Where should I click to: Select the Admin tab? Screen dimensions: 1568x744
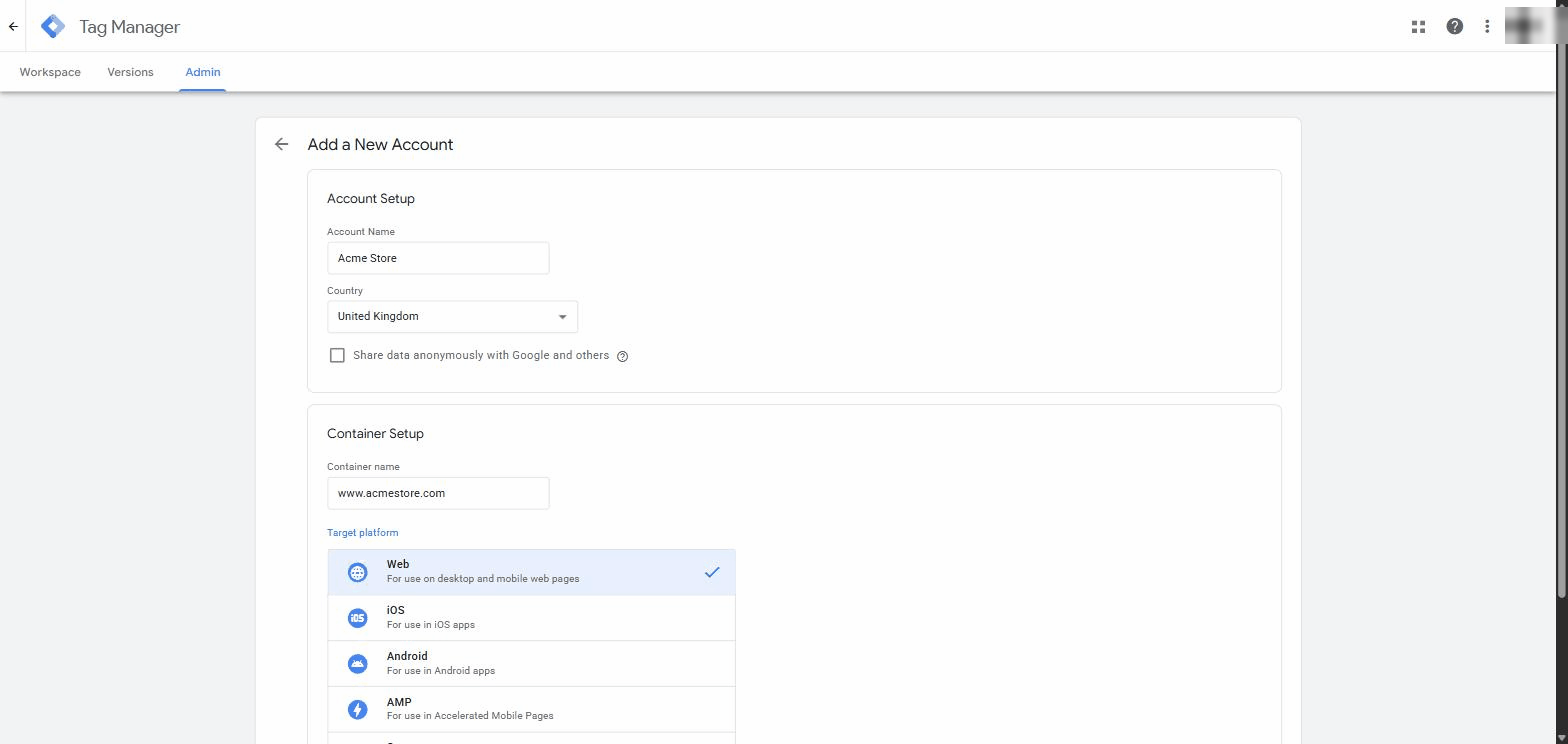[203, 72]
